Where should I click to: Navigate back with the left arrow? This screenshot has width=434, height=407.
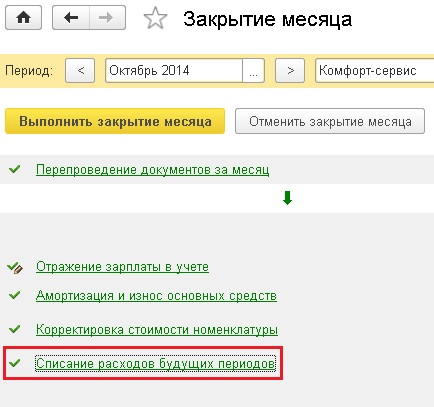pos(71,18)
